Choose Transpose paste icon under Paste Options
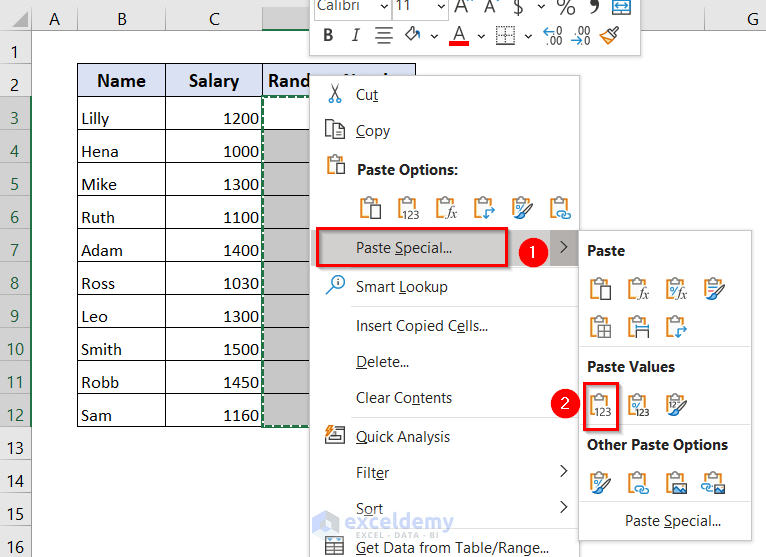 484,208
